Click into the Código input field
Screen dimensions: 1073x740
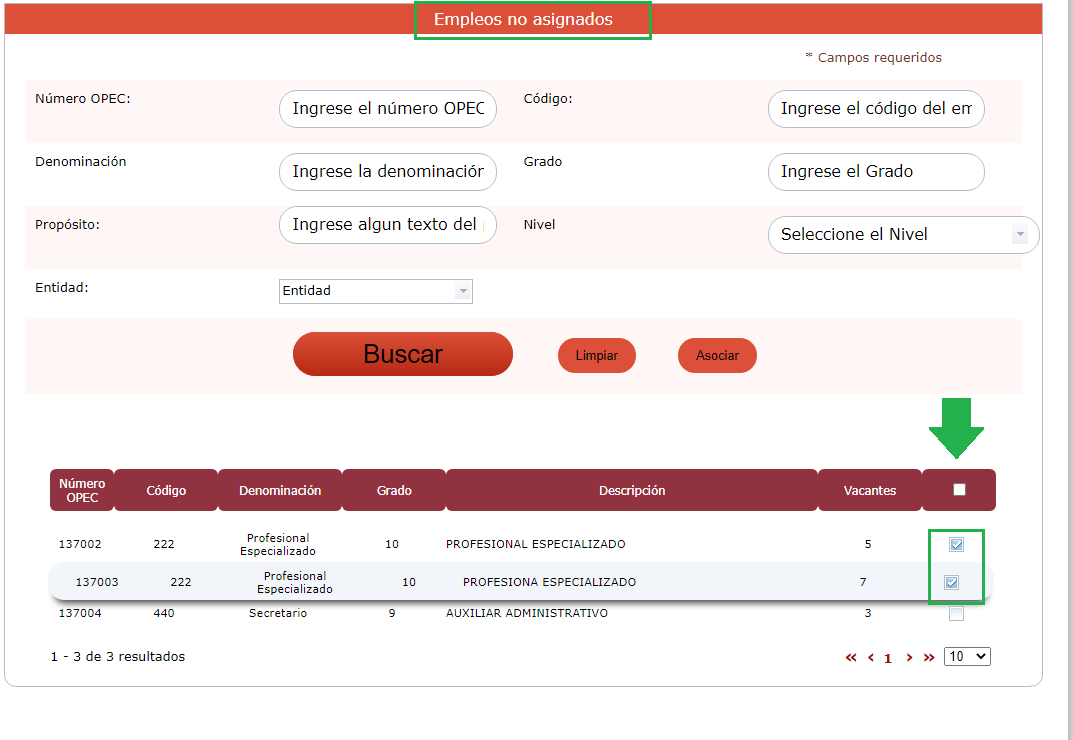876,109
